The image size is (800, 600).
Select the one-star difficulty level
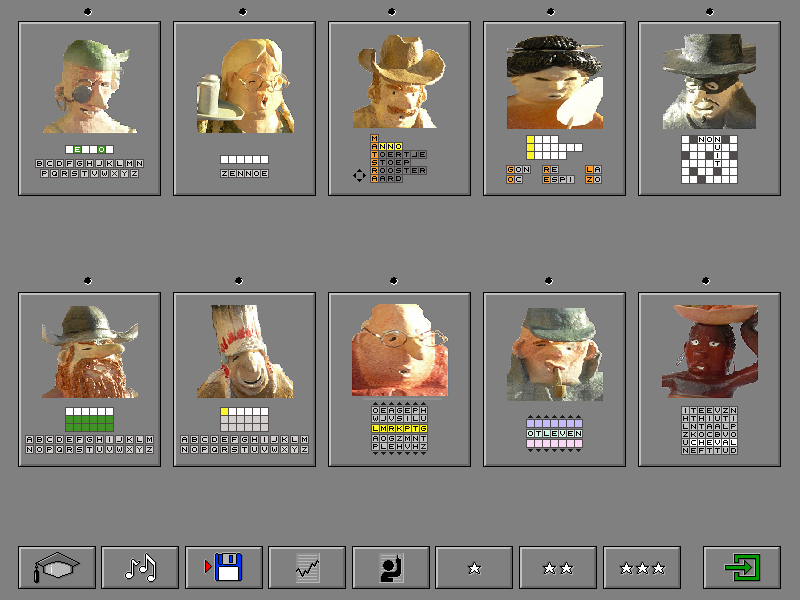[474, 567]
